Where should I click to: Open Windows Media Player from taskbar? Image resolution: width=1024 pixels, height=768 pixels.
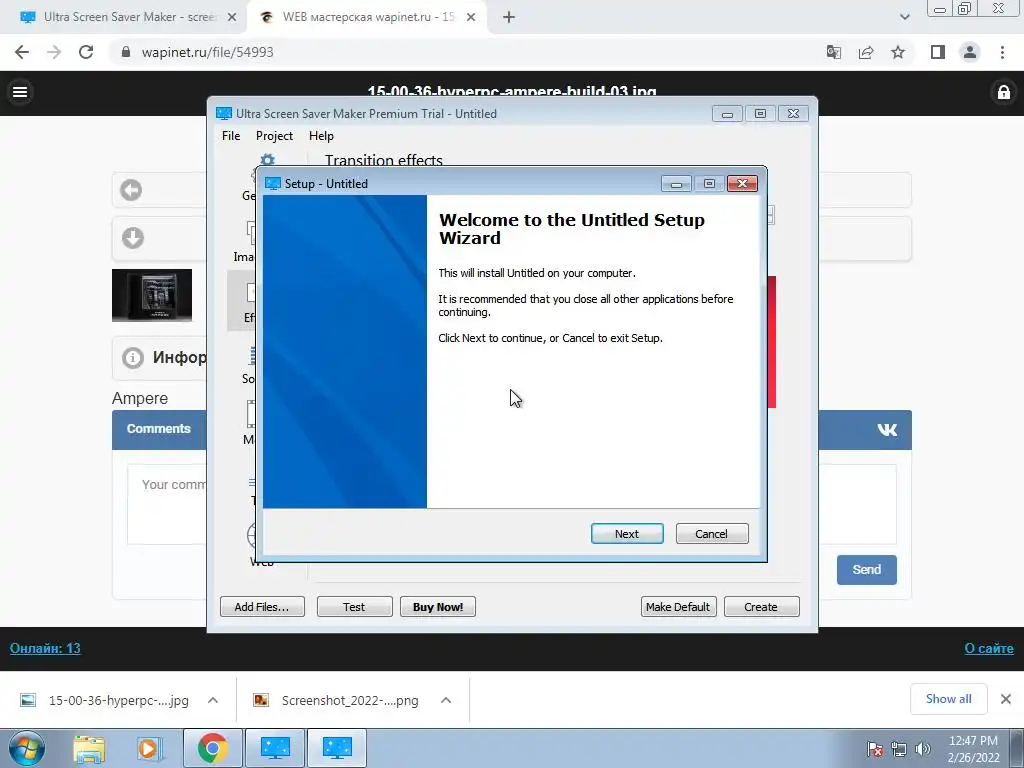coord(148,748)
